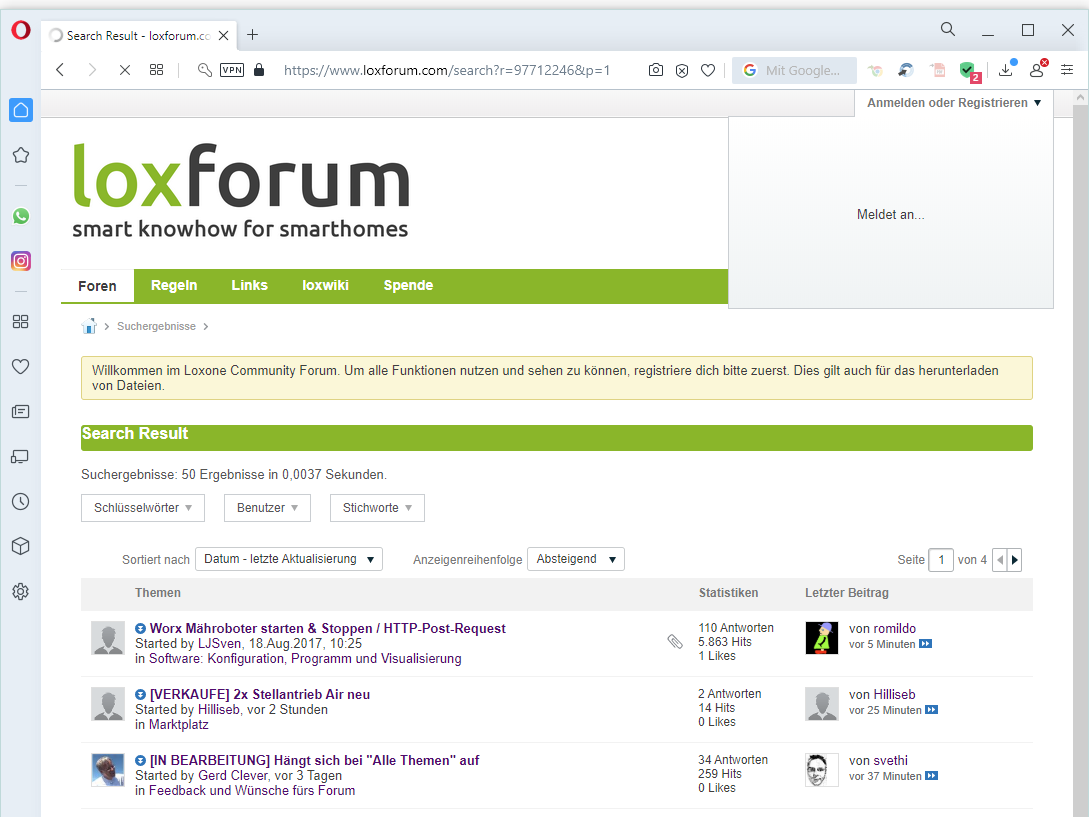
Task: Open WhatsApp in sidebar
Action: click(x=21, y=216)
